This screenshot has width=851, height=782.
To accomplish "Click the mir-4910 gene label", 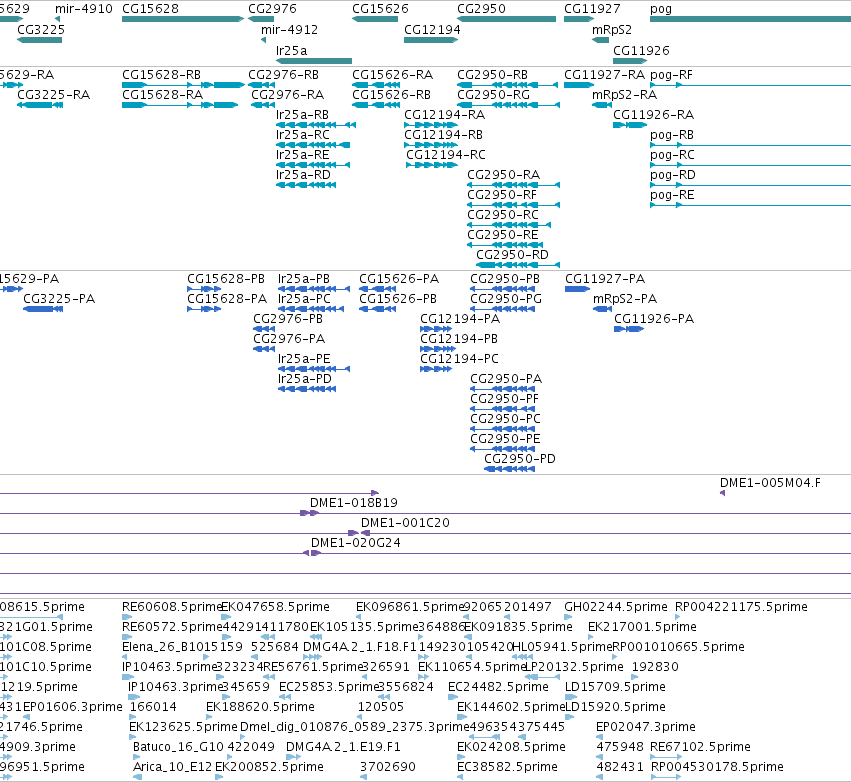I will 84,9.
